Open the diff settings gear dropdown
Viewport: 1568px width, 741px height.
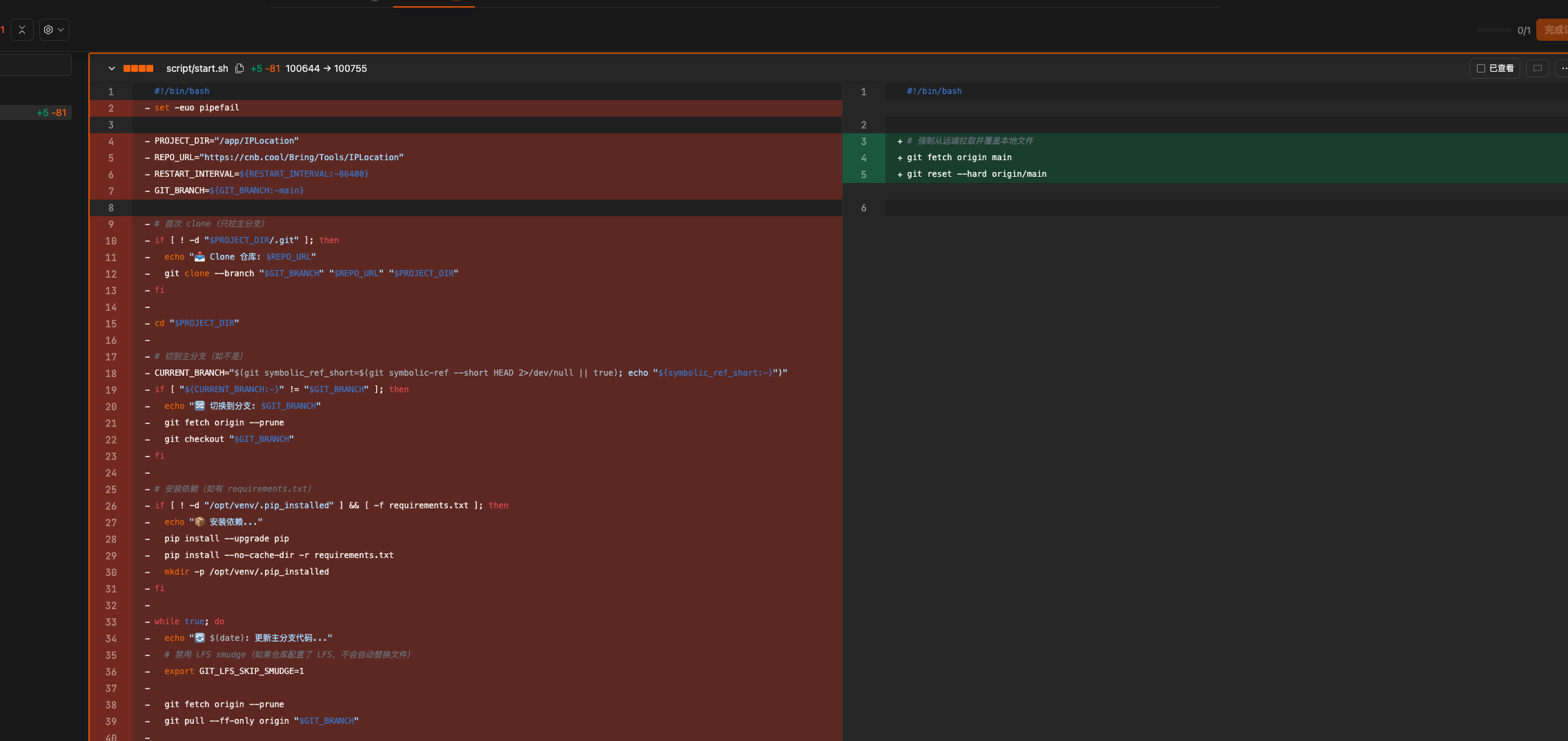tap(54, 30)
